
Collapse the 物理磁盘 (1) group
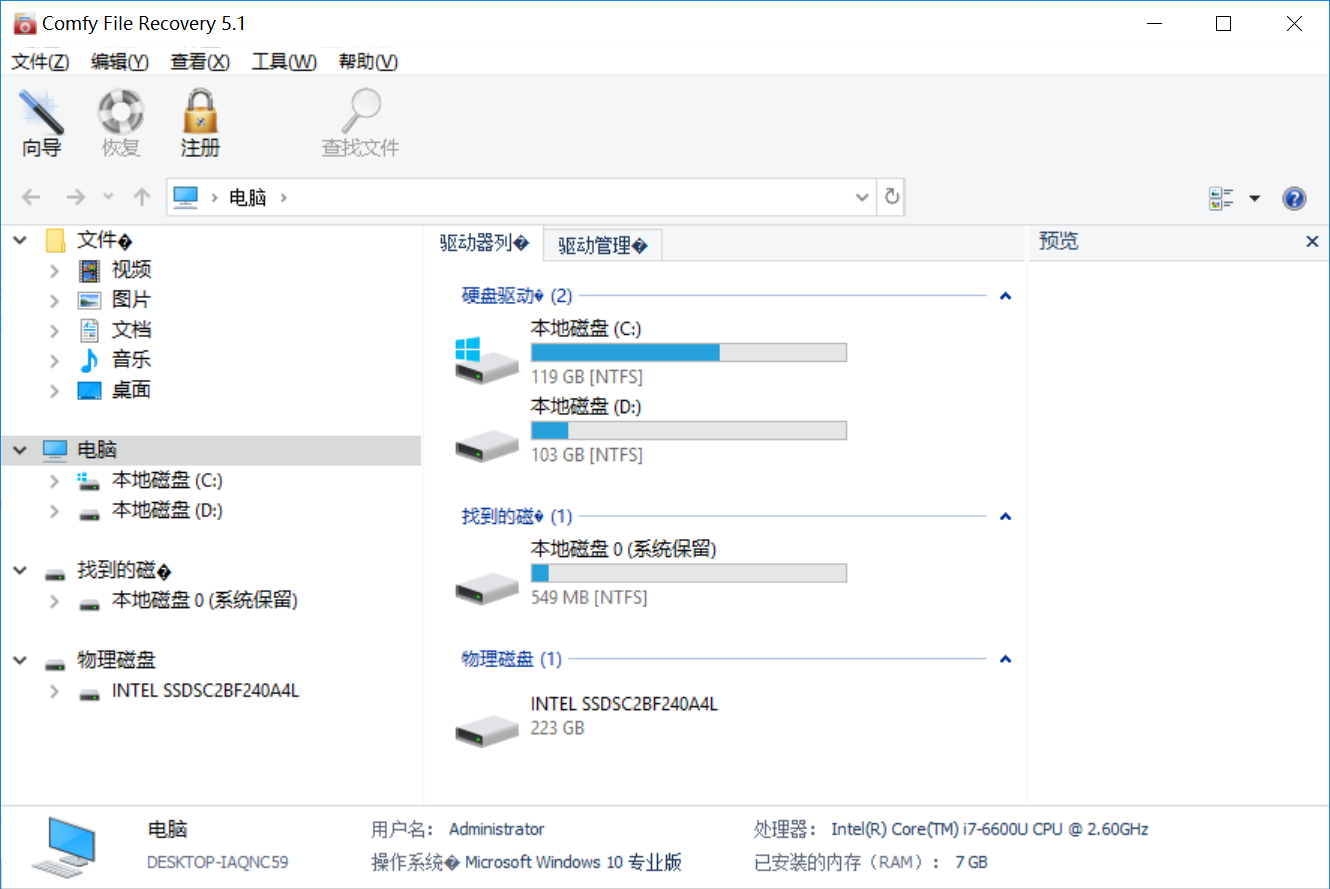pyautogui.click(x=1006, y=659)
